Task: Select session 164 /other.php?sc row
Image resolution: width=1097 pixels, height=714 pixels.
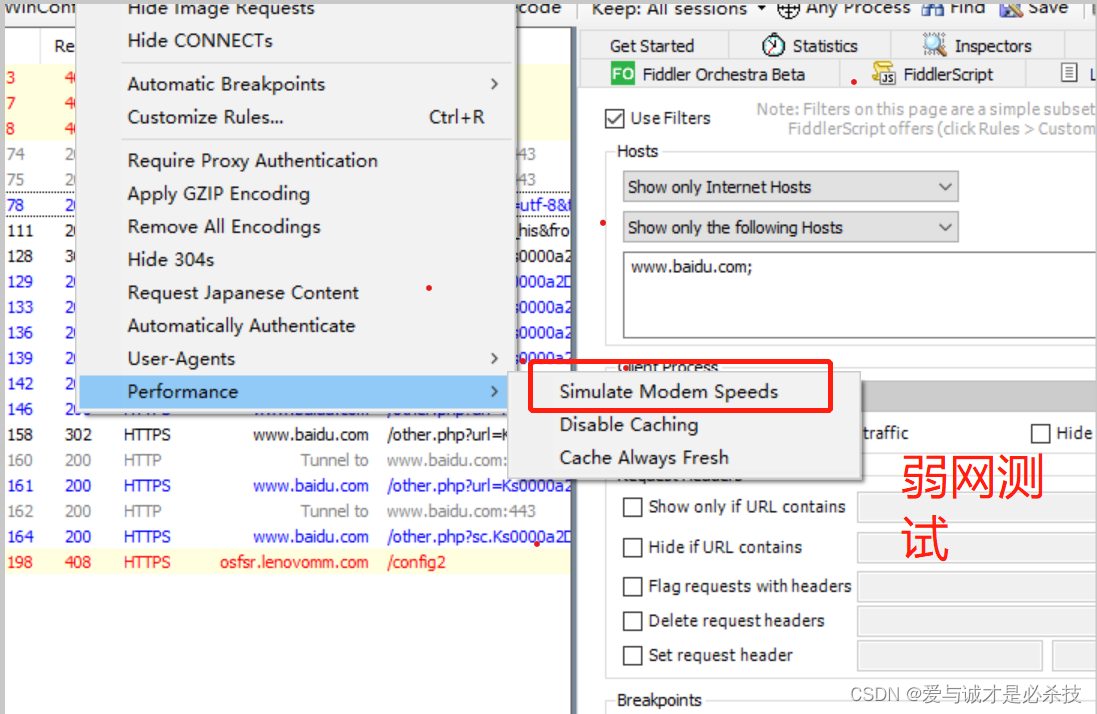Action: (x=288, y=537)
